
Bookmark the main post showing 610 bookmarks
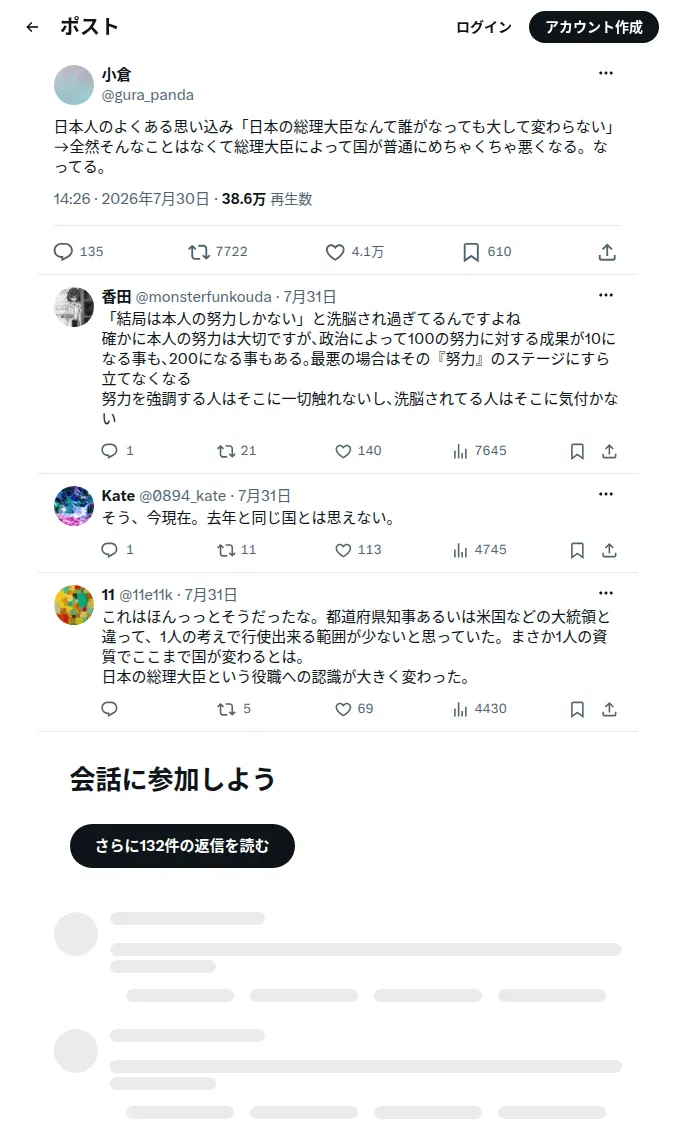tap(471, 252)
